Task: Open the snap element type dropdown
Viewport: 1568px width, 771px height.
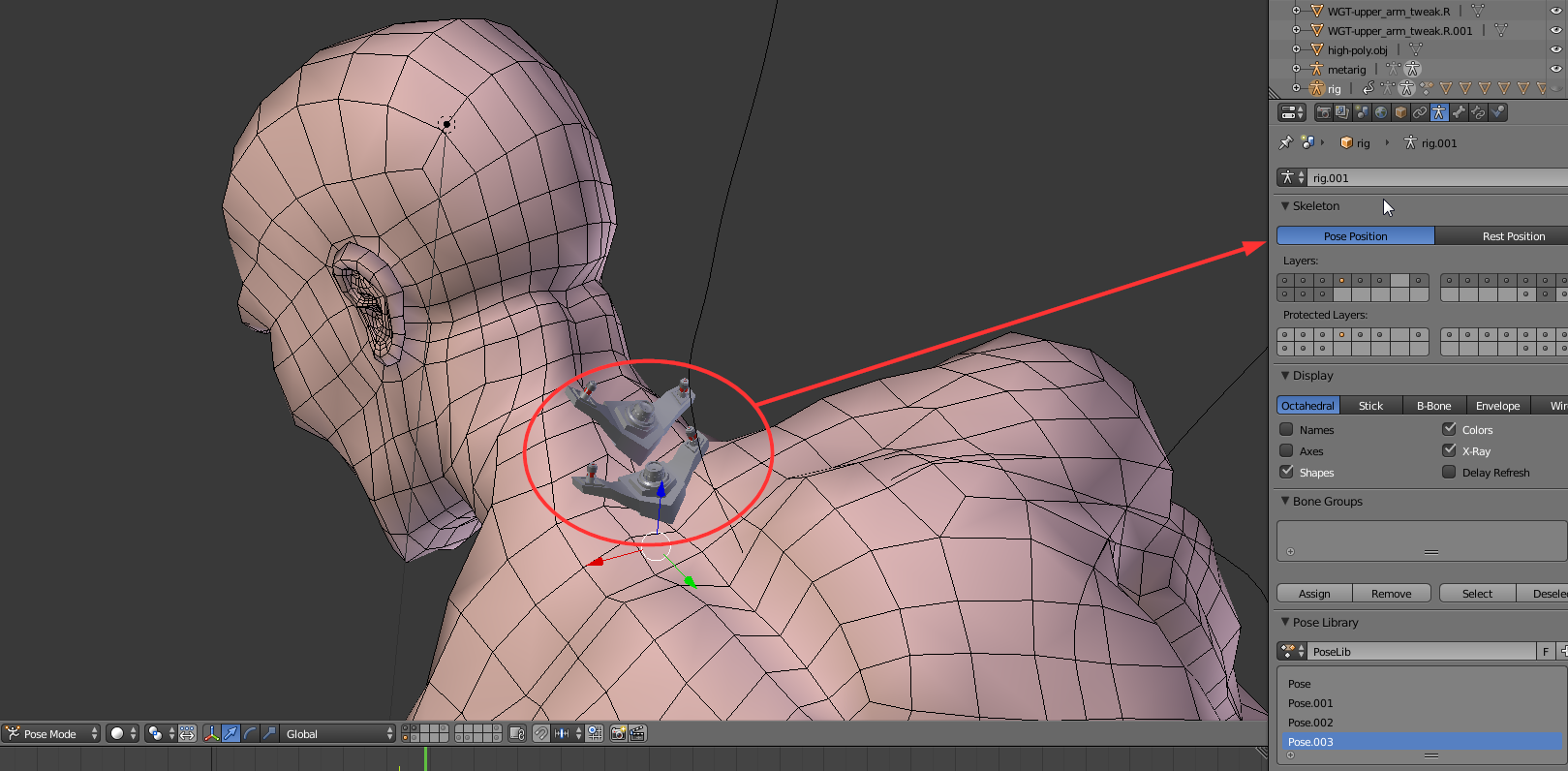Action: [568, 733]
